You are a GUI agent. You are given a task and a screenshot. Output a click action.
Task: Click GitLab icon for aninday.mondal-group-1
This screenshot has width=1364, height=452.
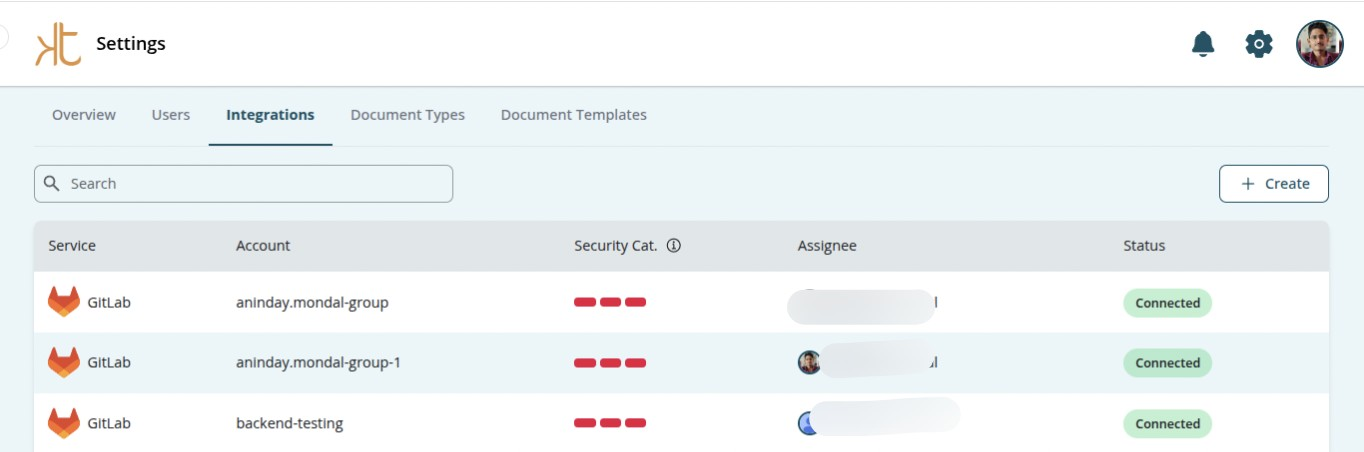point(64,362)
